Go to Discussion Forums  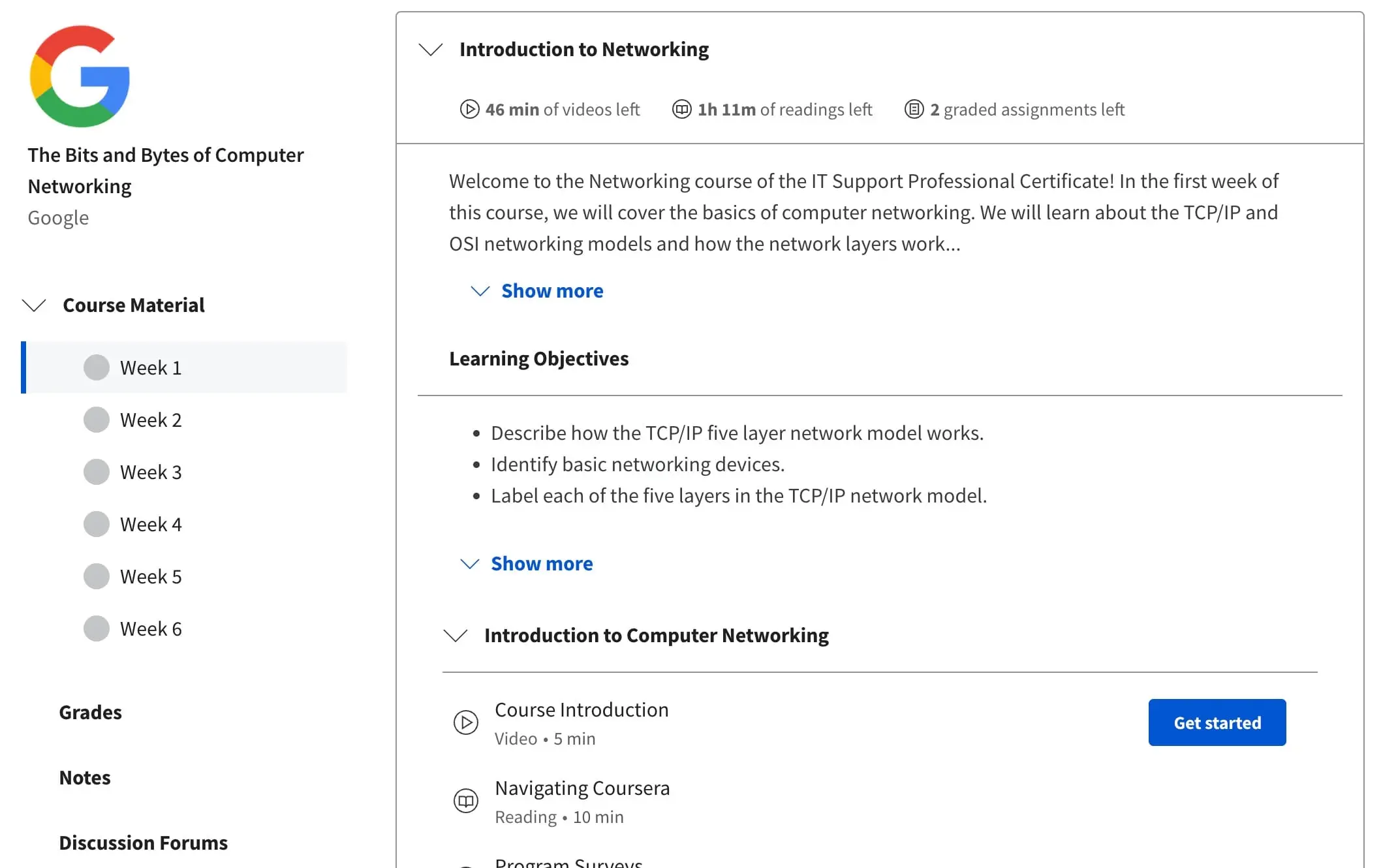(143, 843)
